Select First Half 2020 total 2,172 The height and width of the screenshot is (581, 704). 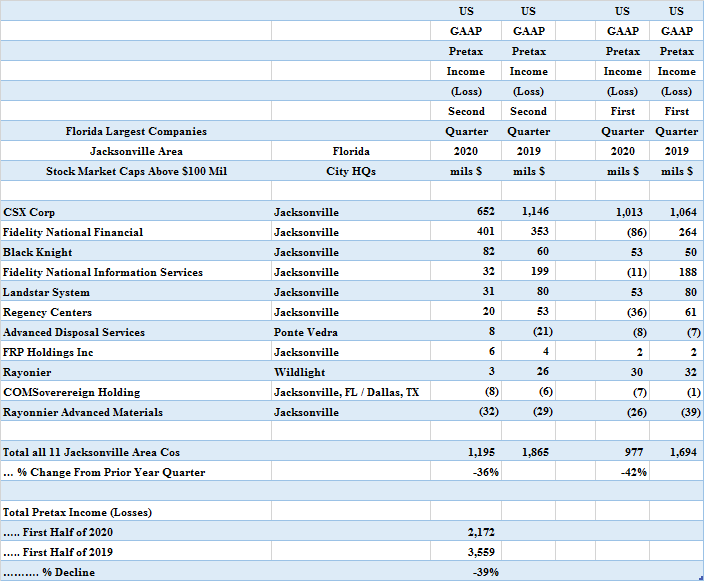pyautogui.click(x=481, y=533)
